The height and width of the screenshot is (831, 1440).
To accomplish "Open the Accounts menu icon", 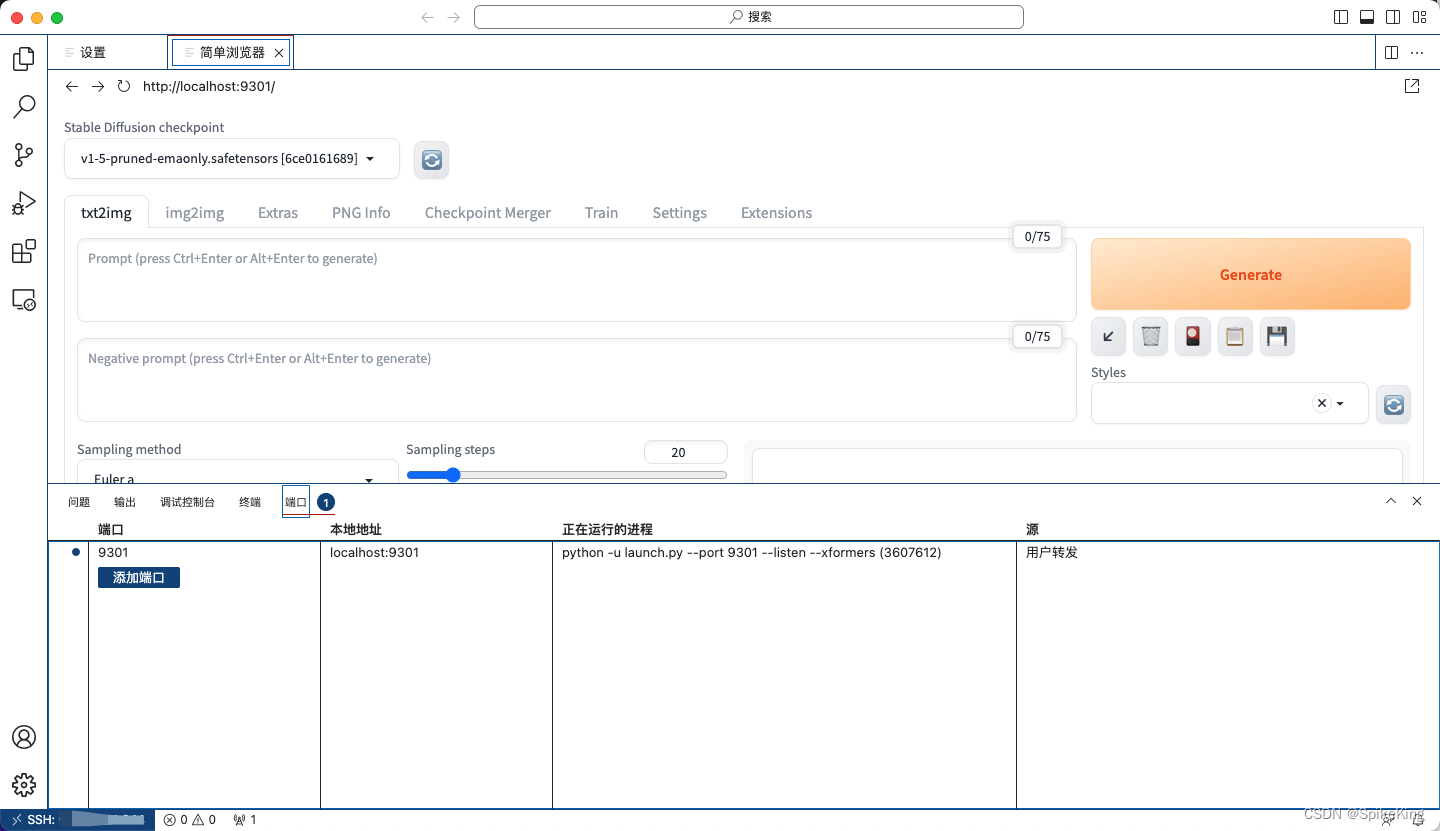I will (24, 737).
